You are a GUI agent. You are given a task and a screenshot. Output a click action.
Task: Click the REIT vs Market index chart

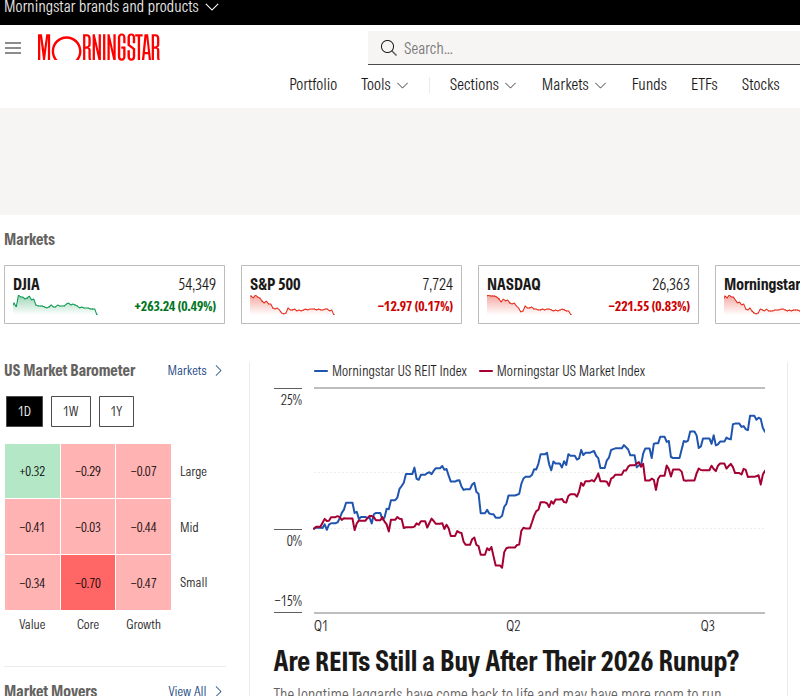coord(519,500)
